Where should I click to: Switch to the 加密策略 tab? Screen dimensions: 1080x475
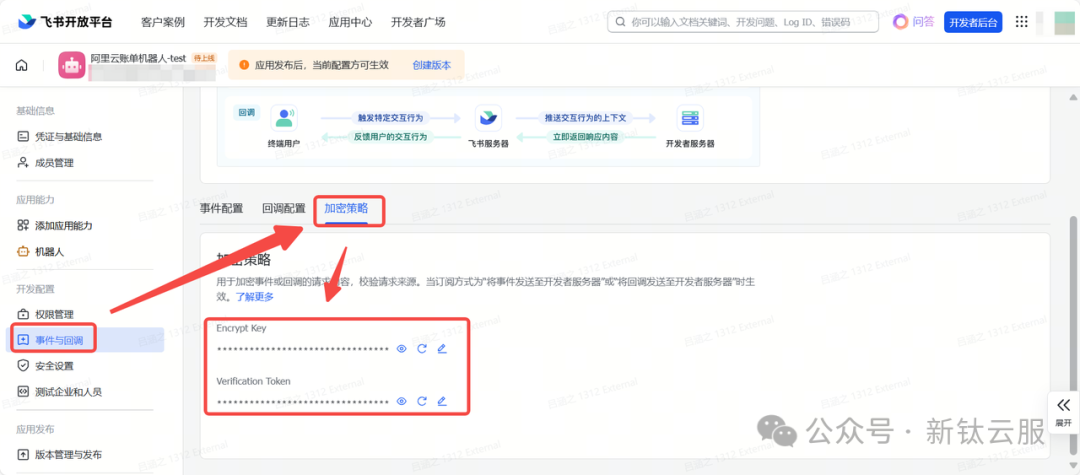pyautogui.click(x=346, y=208)
